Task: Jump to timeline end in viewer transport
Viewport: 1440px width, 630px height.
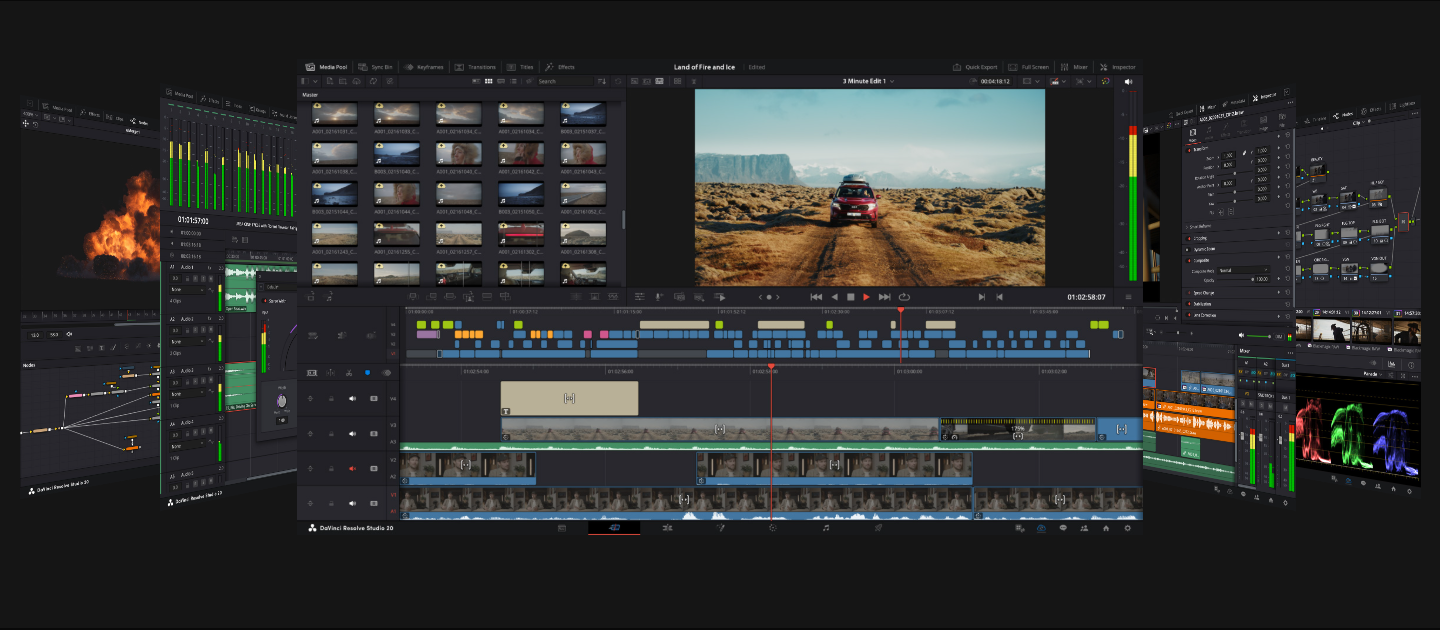Action: tap(884, 297)
